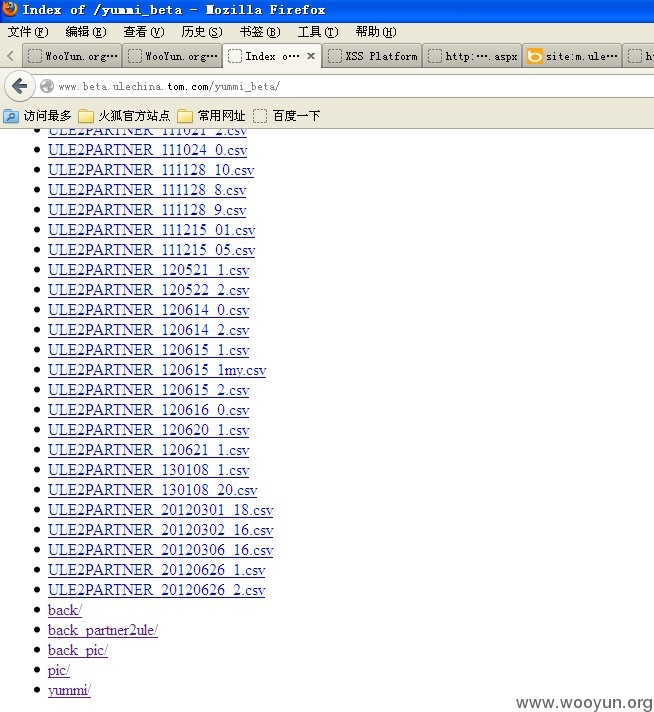Screen dimensions: 654x712
Task: Open ULE2PARTNER_130108_1.csv link
Action: pos(149,470)
